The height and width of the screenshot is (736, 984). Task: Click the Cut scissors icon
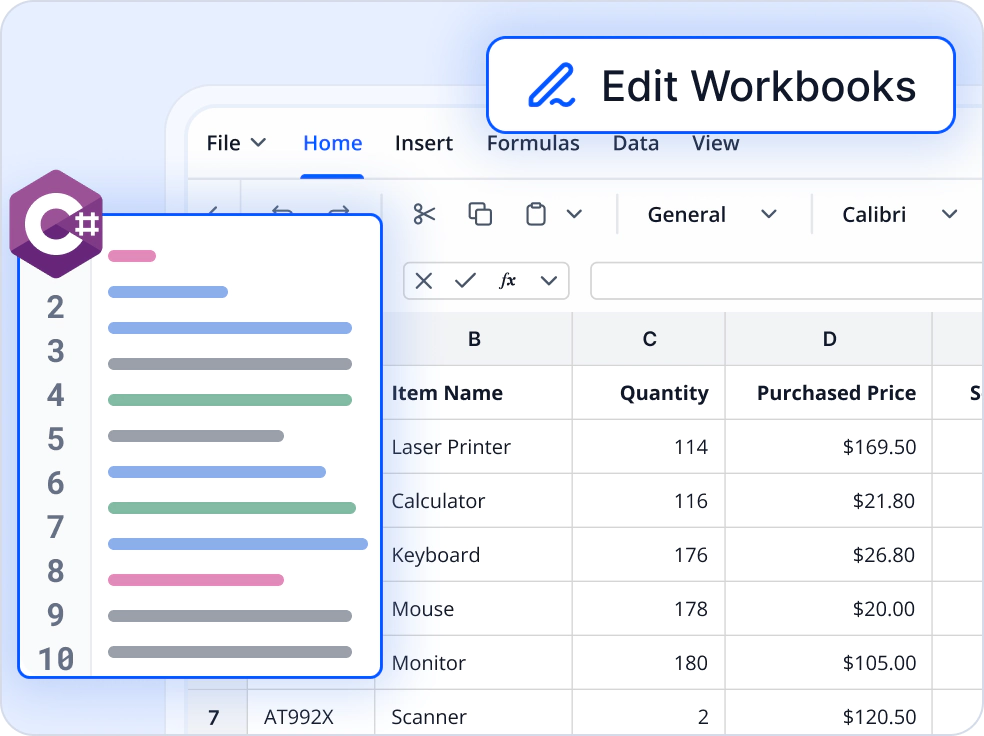click(x=424, y=215)
